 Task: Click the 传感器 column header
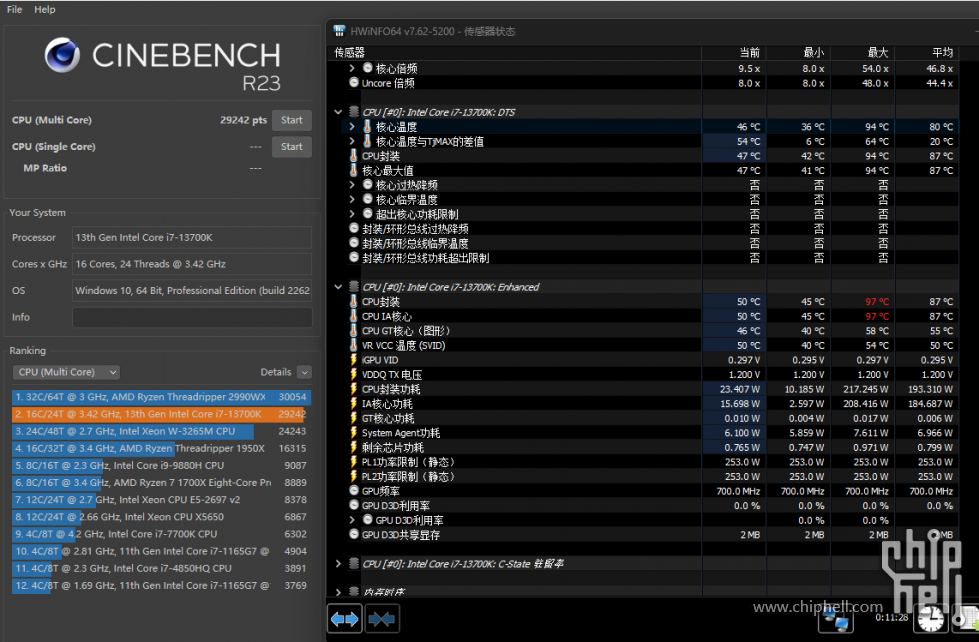pos(350,52)
